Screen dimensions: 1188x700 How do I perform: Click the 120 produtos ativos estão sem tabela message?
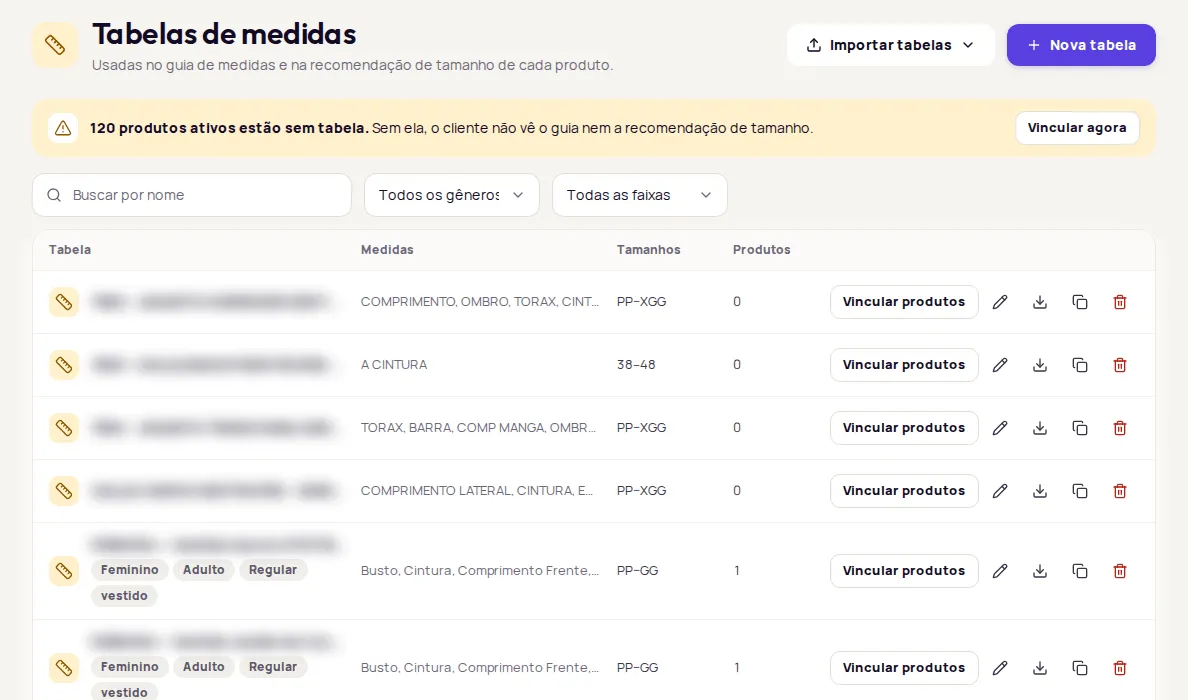pyautogui.click(x=230, y=128)
